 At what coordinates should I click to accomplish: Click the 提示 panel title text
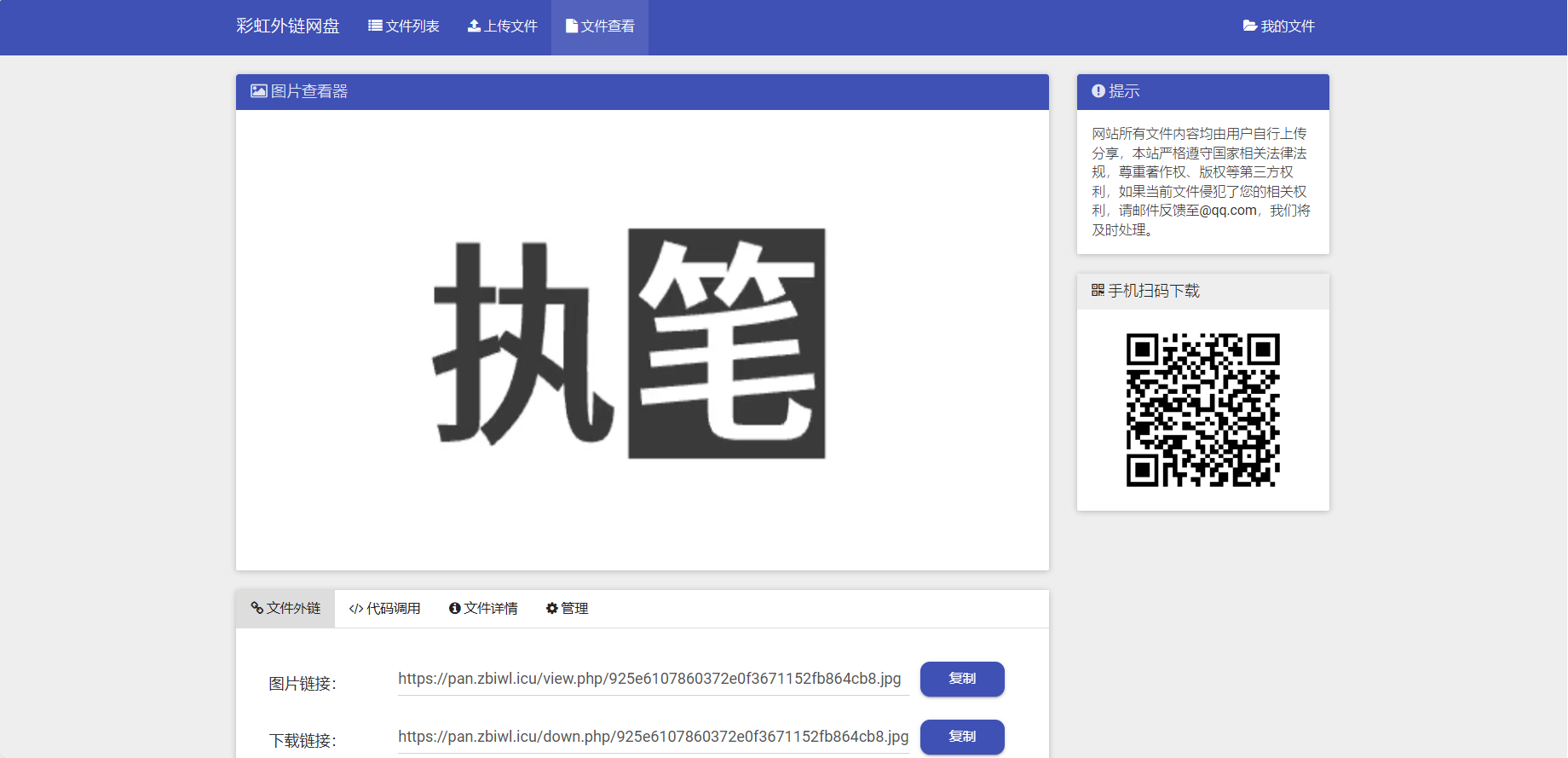(1124, 91)
